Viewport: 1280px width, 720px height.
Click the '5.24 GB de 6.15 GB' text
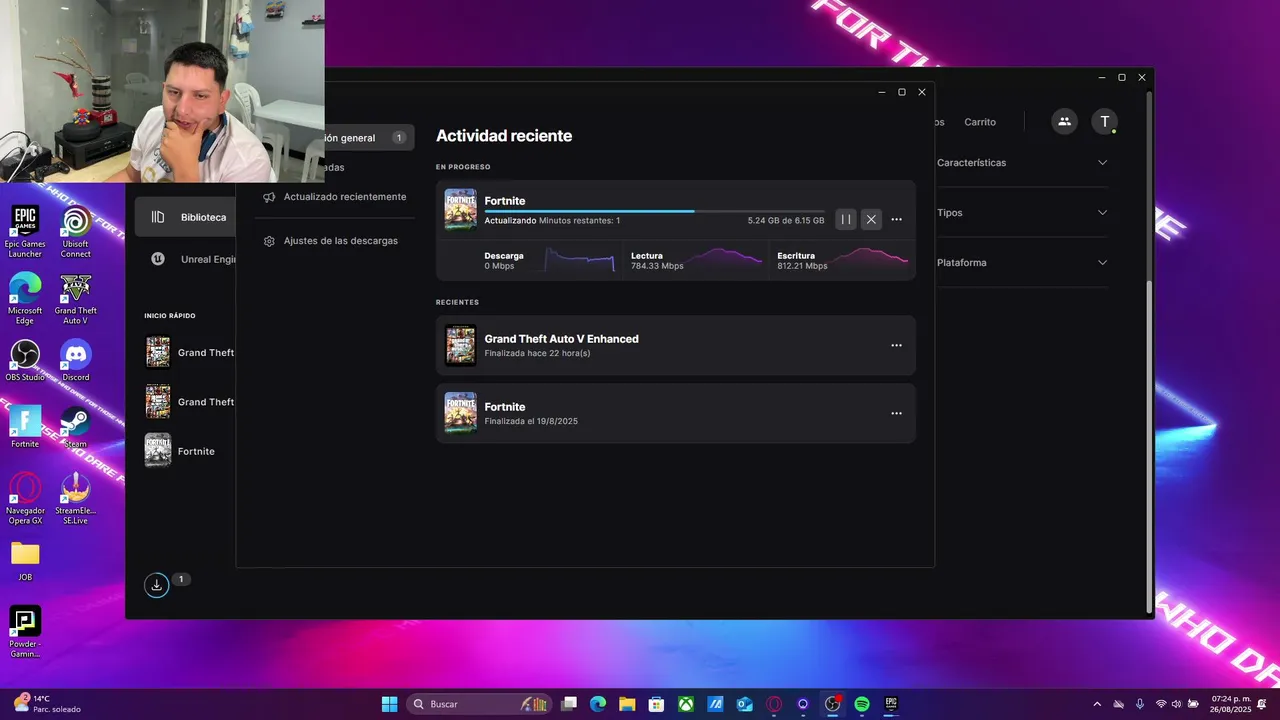[x=786, y=220]
